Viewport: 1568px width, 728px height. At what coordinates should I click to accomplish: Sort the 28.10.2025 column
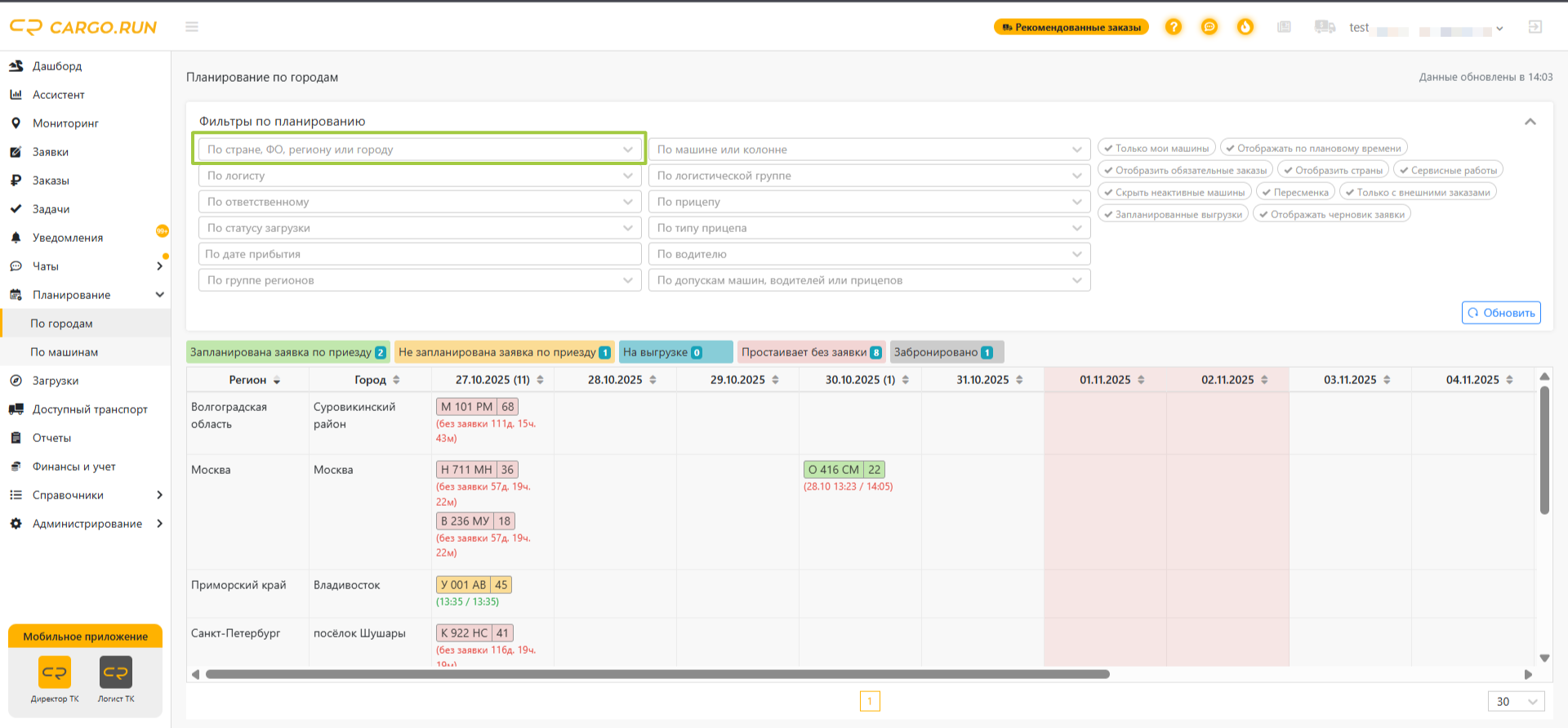point(653,380)
